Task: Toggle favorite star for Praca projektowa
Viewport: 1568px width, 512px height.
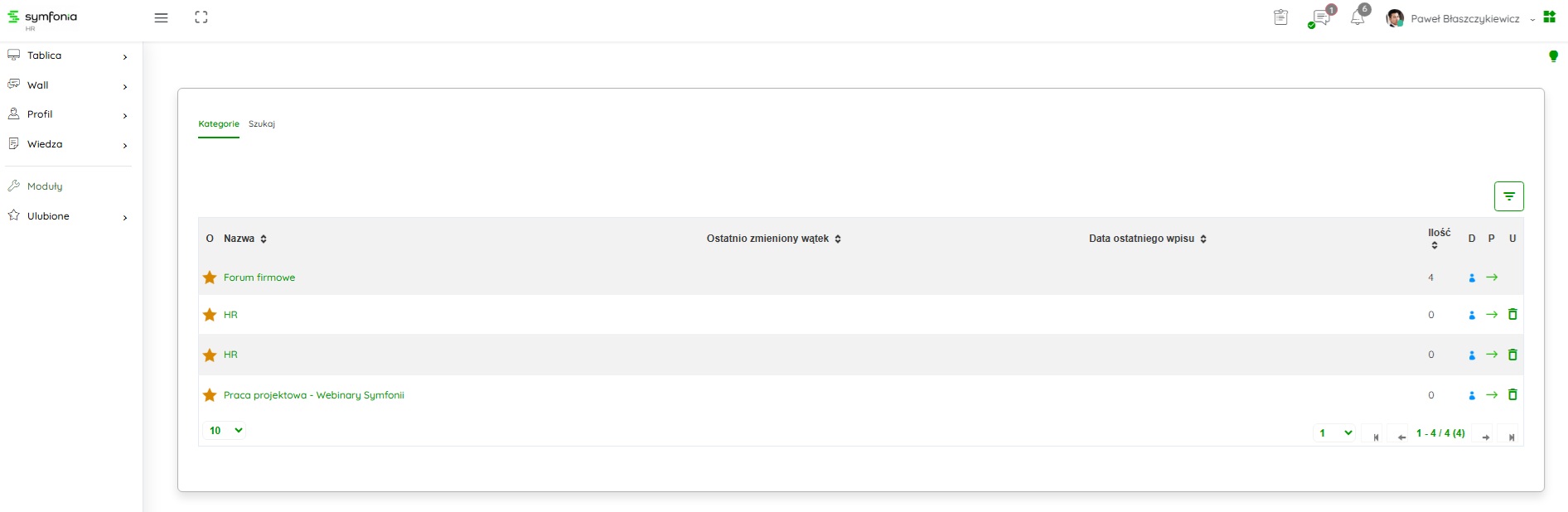Action: pos(210,395)
